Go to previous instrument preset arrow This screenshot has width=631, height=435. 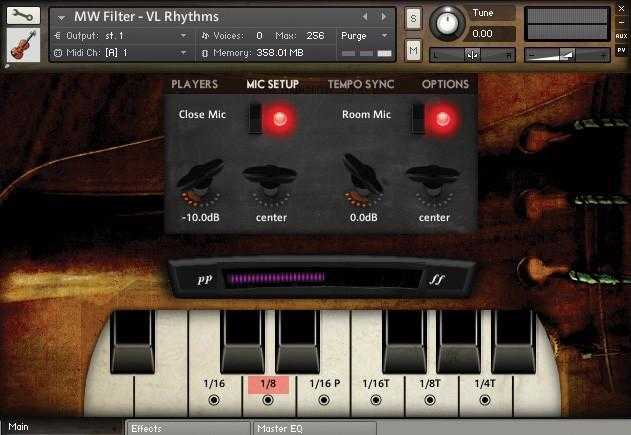pyautogui.click(x=365, y=16)
